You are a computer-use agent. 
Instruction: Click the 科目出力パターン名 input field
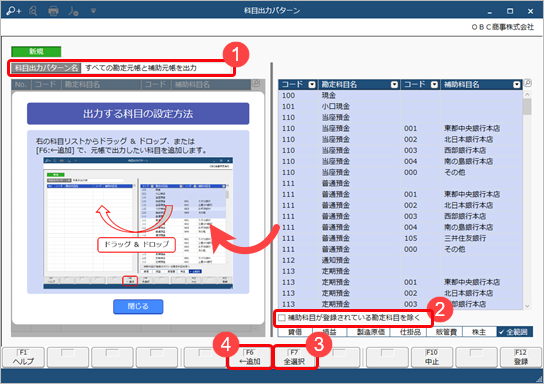[157, 68]
